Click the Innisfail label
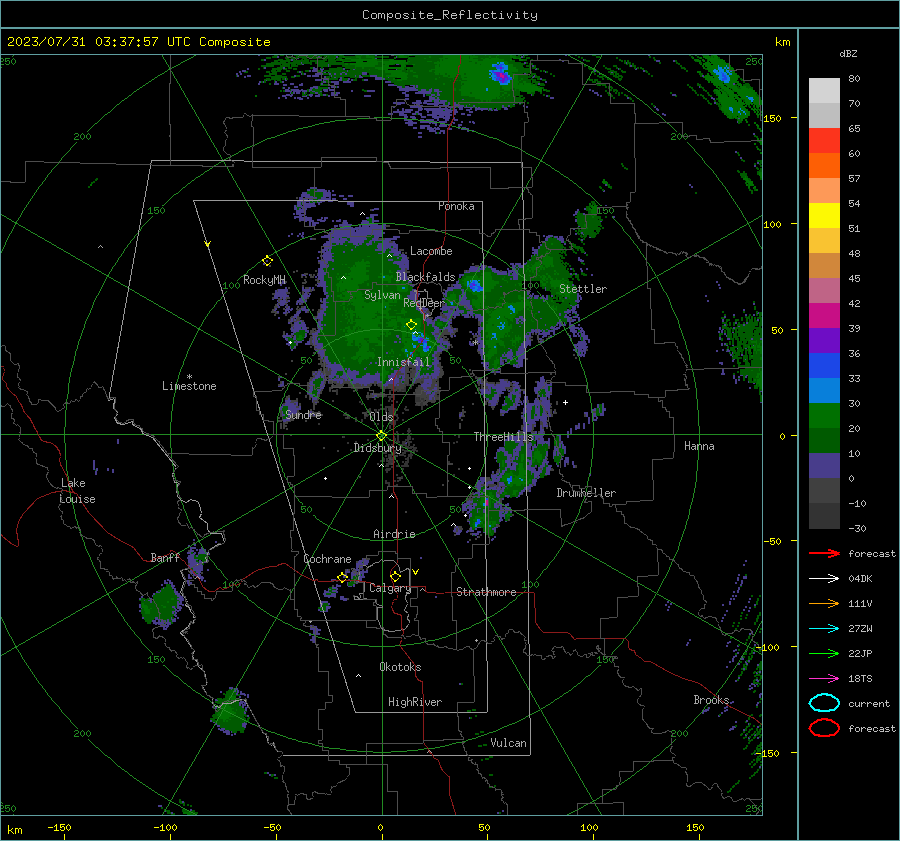Viewport: 900px width, 841px height. click(403, 362)
